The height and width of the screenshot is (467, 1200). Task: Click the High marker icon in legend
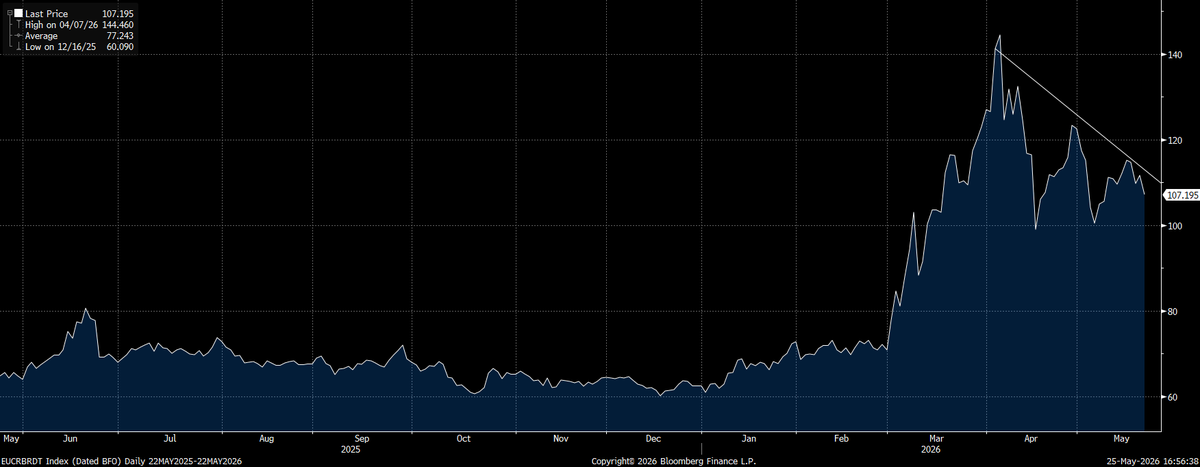[17, 23]
